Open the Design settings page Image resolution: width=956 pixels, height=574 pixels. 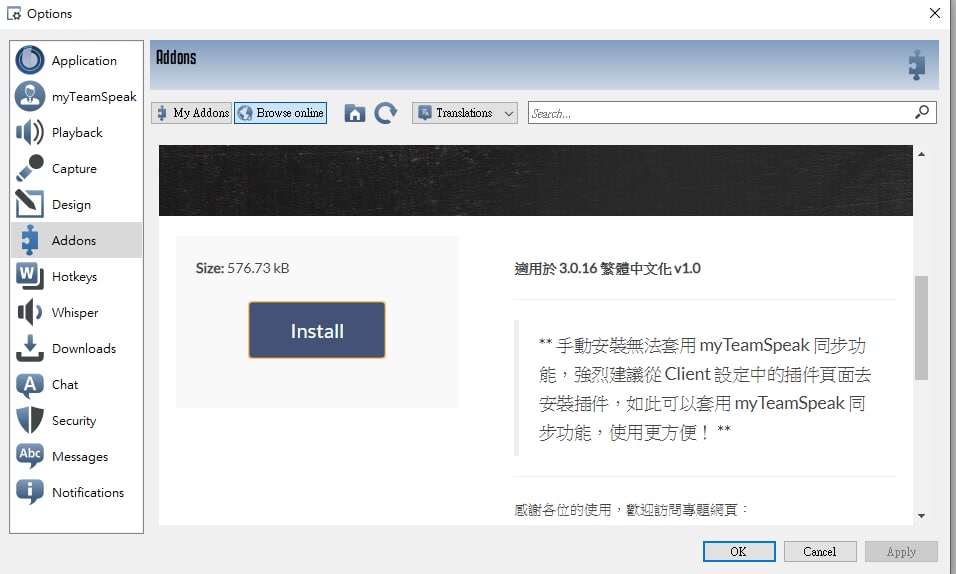pyautogui.click(x=71, y=205)
